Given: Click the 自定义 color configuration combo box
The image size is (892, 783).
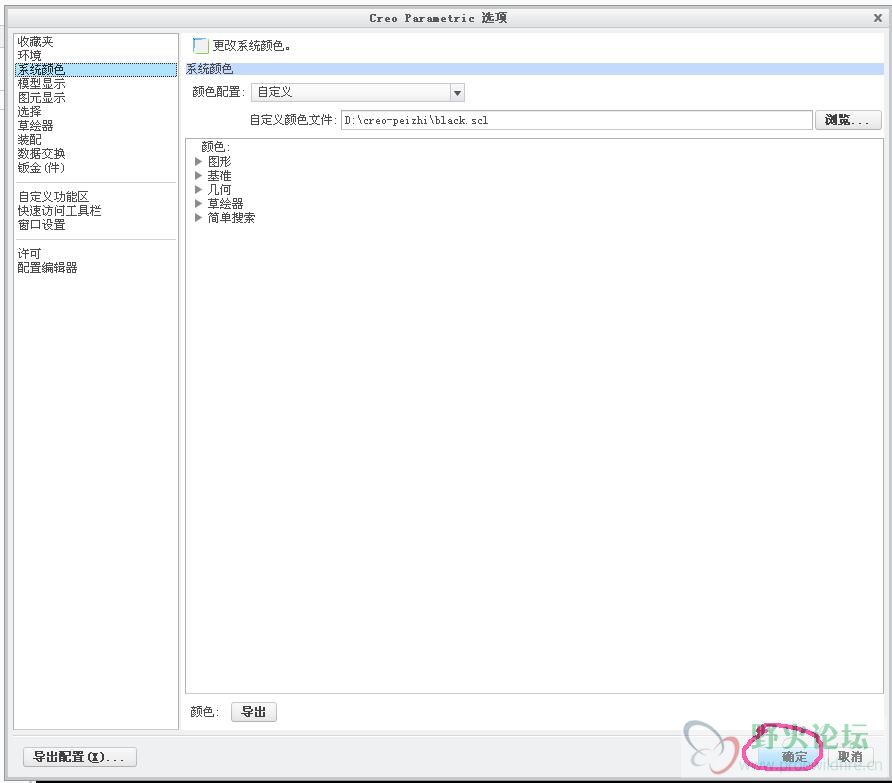Looking at the screenshot, I should coord(358,93).
